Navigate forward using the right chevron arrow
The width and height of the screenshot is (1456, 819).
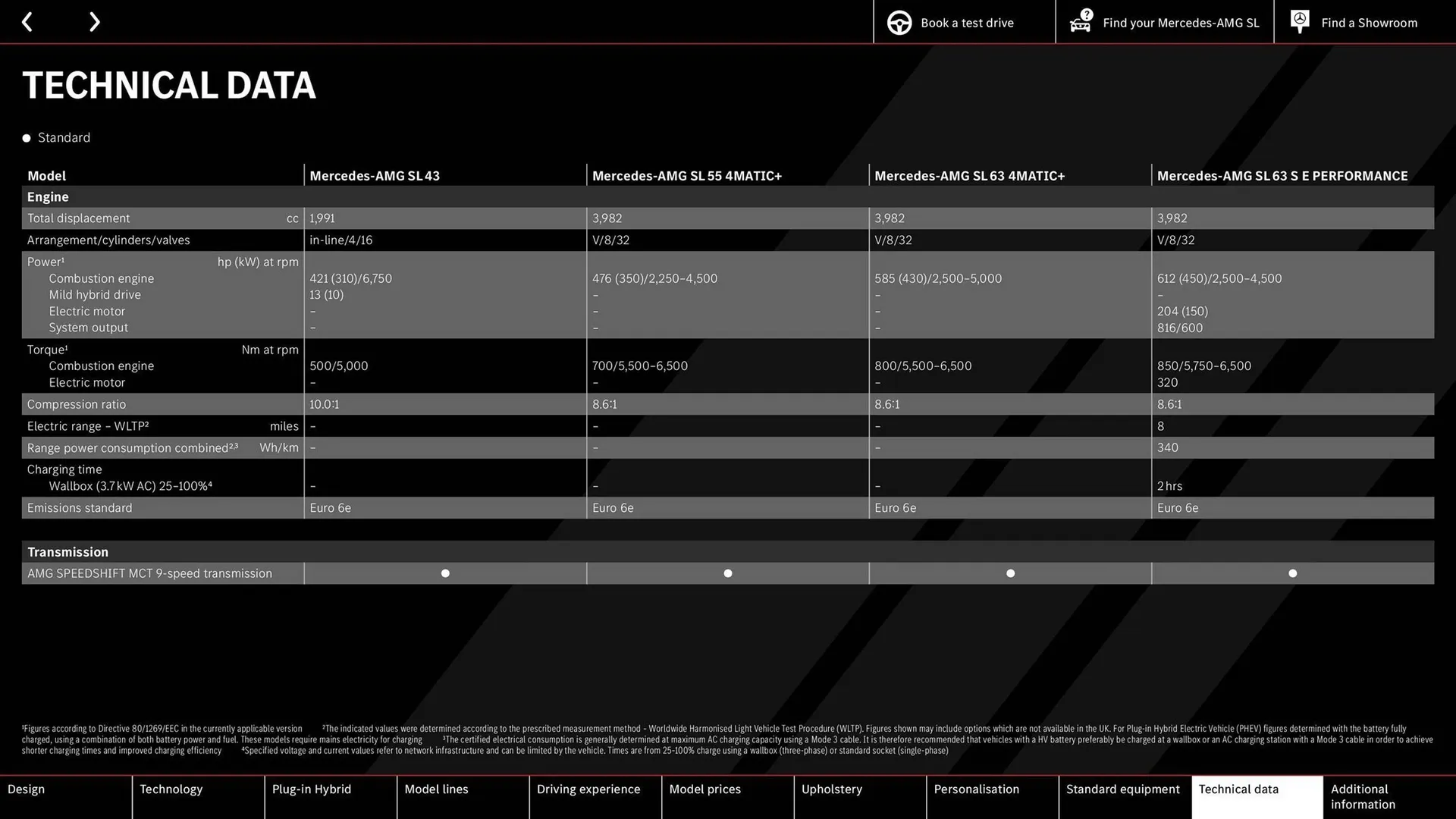(94, 21)
